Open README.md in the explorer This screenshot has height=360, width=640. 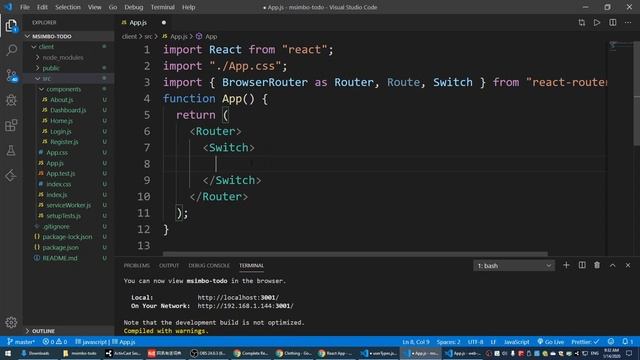point(60,258)
